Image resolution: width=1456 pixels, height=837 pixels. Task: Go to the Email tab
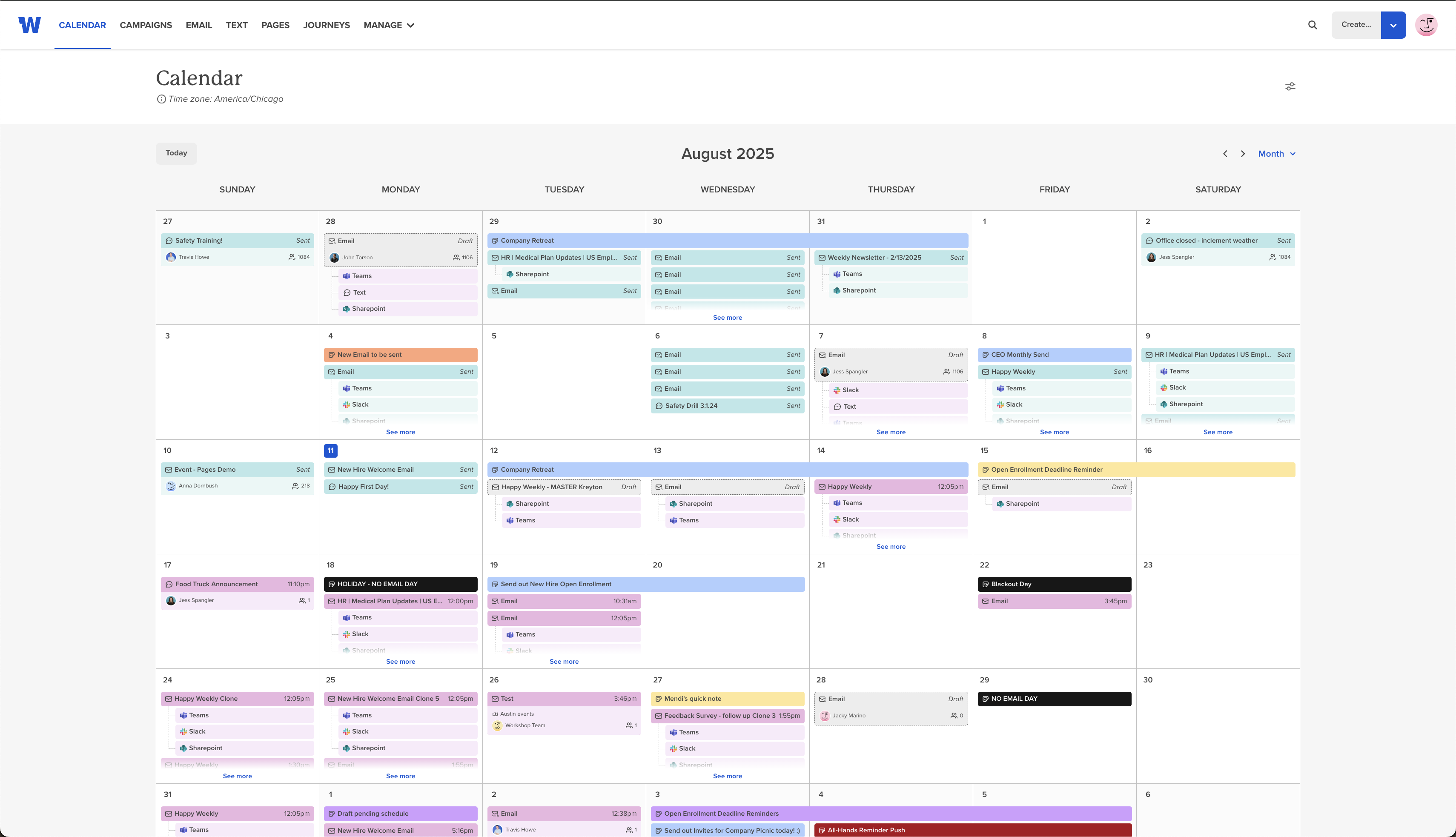click(x=199, y=25)
